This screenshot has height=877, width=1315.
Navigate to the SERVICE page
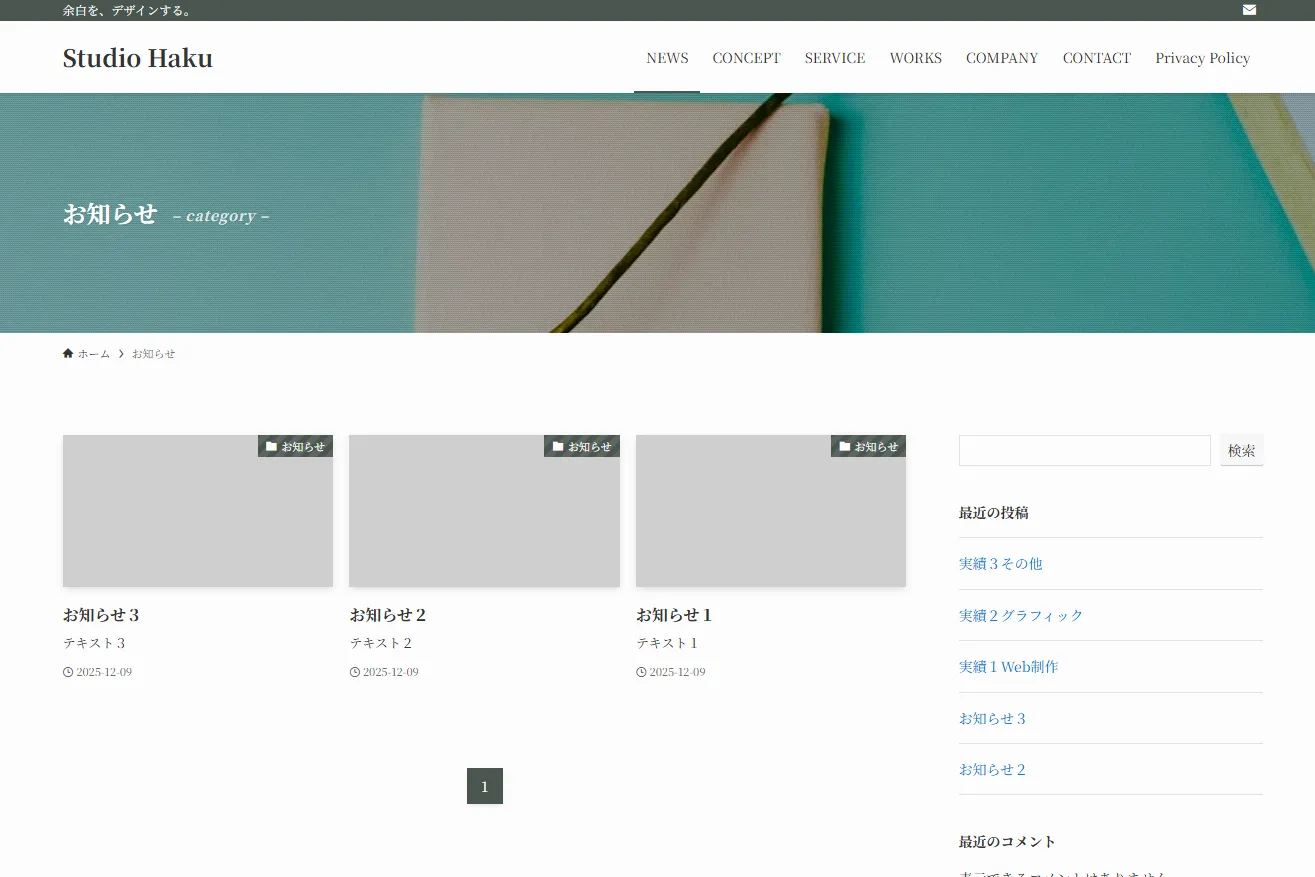pos(834,57)
